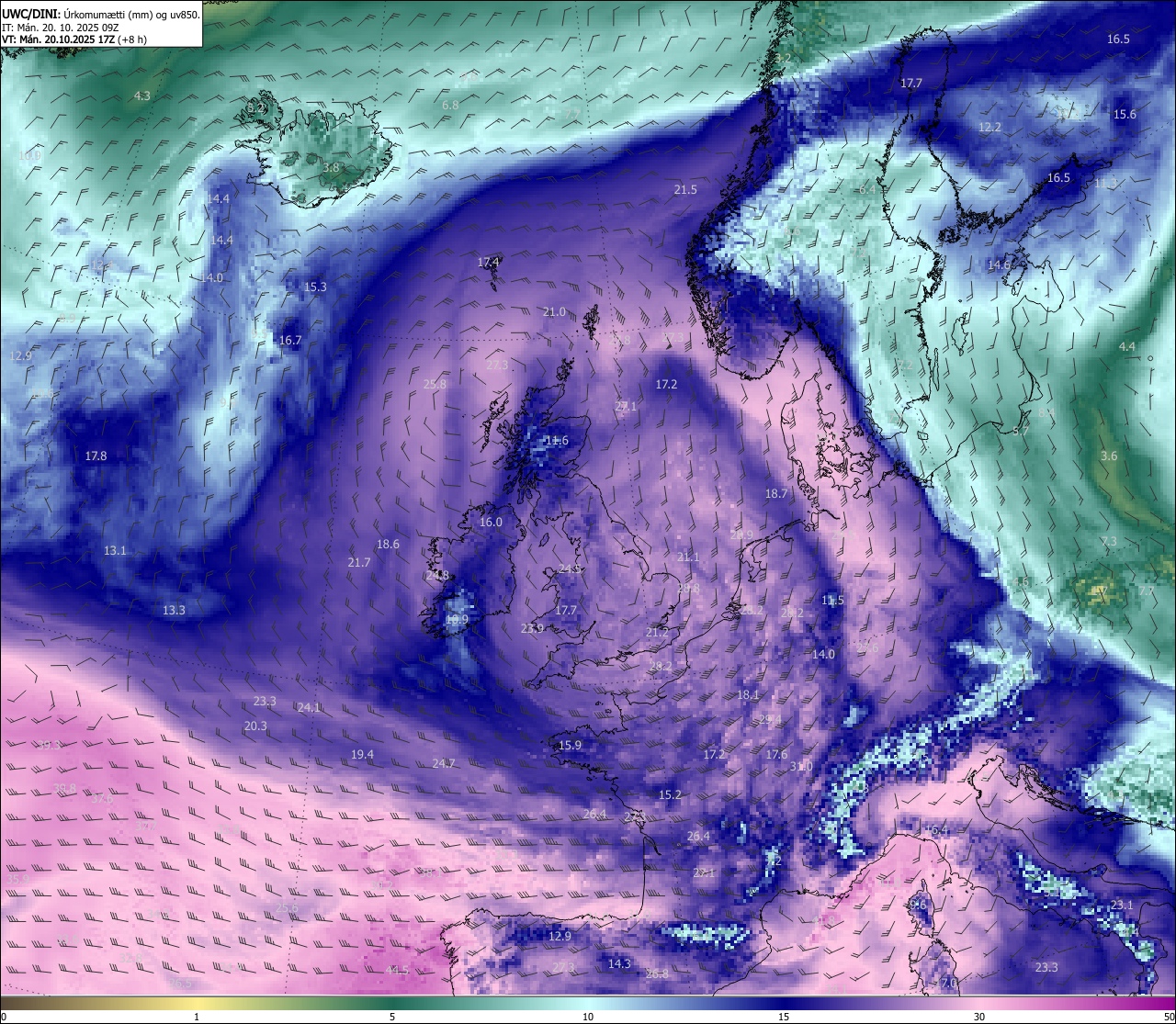The width and height of the screenshot is (1176, 1024).
Task: Click the 15 tick on the colour scale
Action: coord(784,1017)
